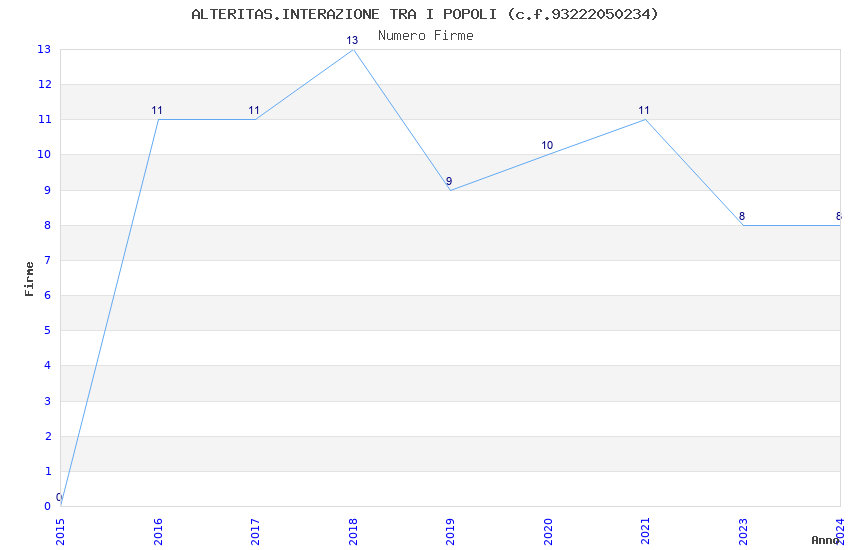Select the 2023 x-axis year label
Viewport: 850px width, 550px height.
(x=743, y=532)
